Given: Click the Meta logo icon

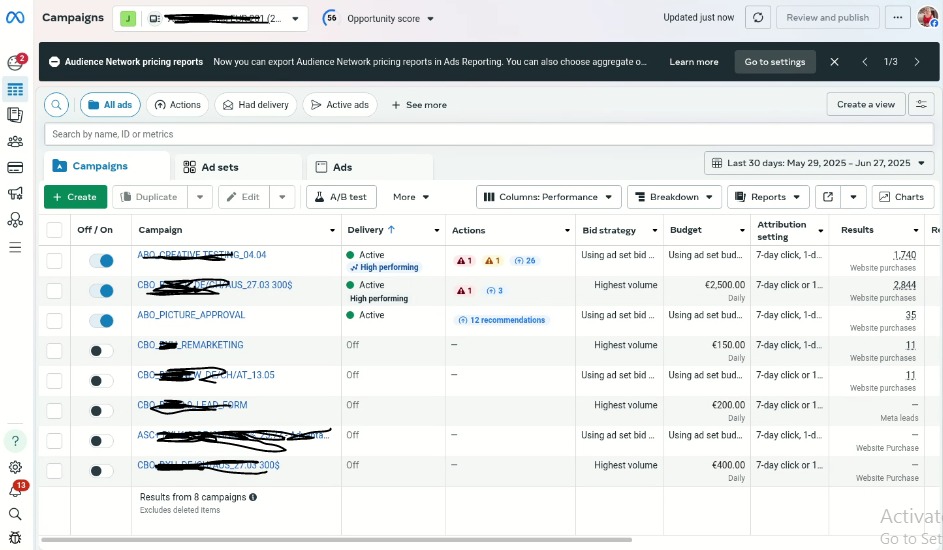Looking at the screenshot, I should click(15, 17).
